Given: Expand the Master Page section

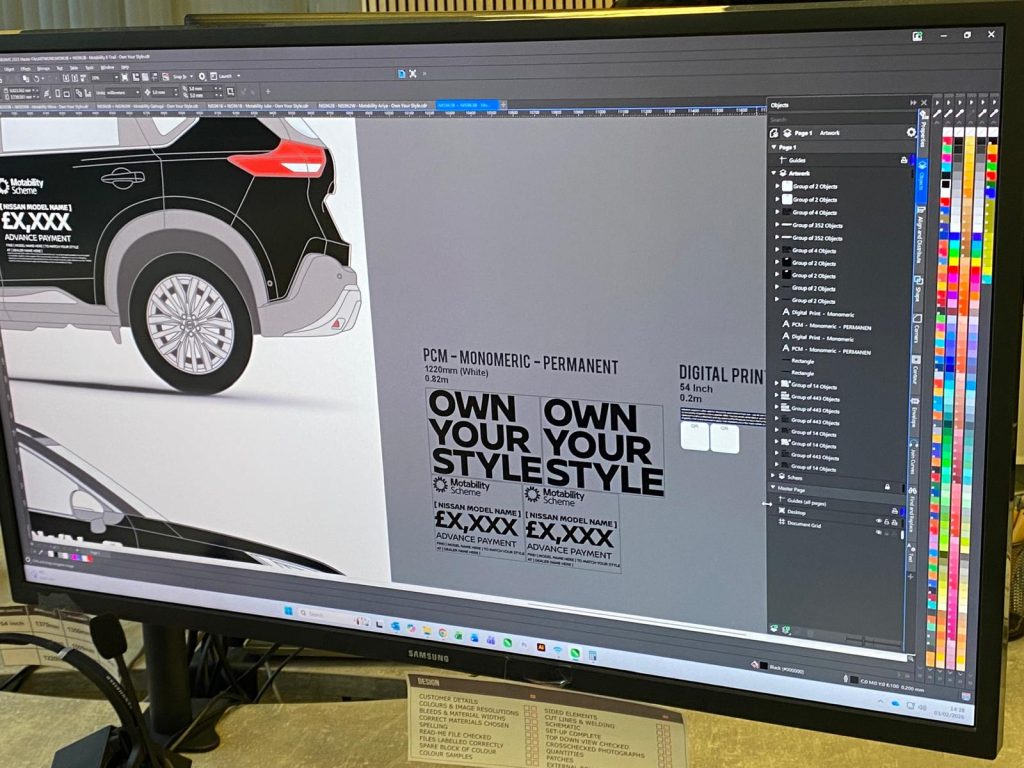Looking at the screenshot, I should (772, 487).
